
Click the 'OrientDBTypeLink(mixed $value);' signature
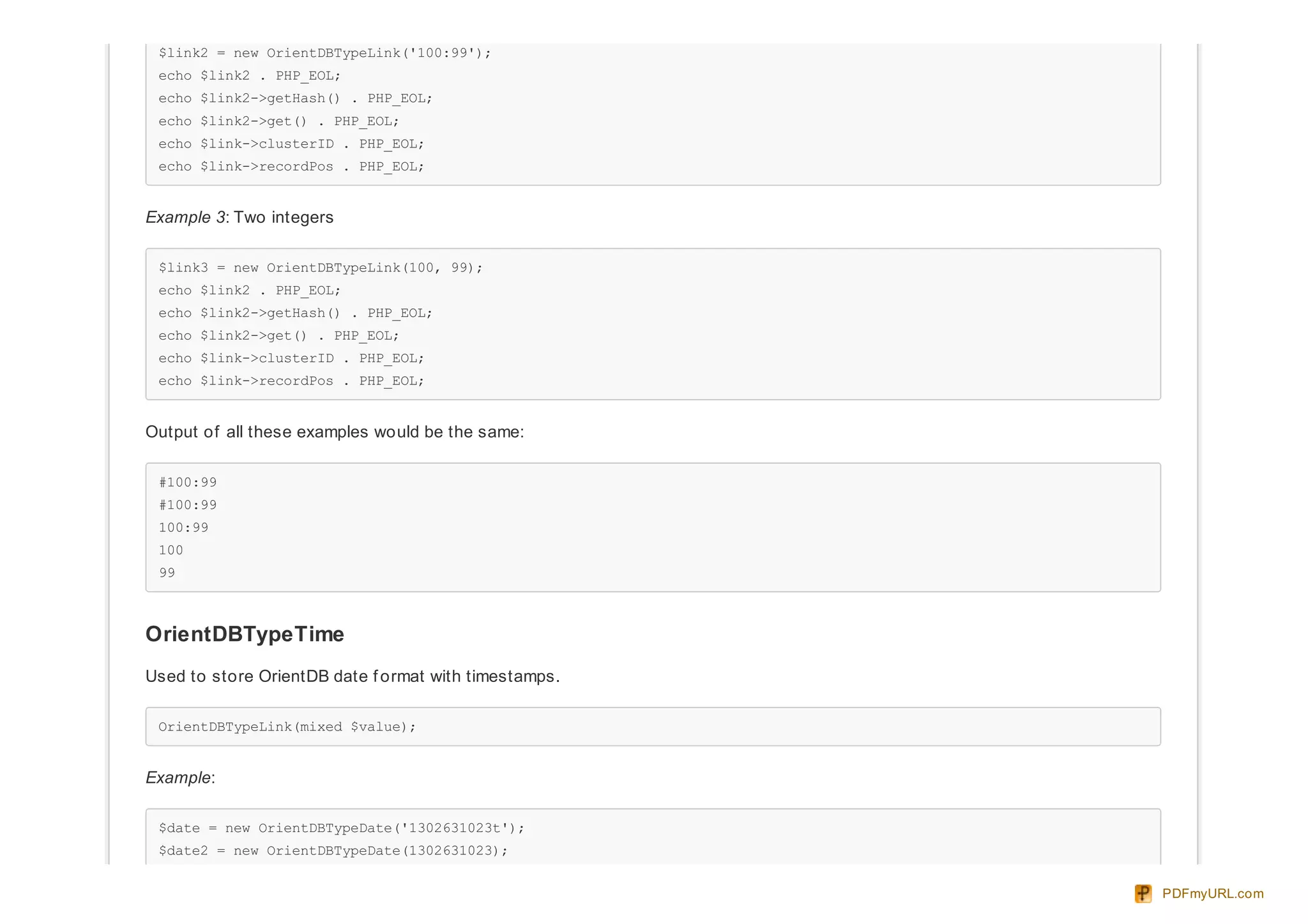[287, 727]
